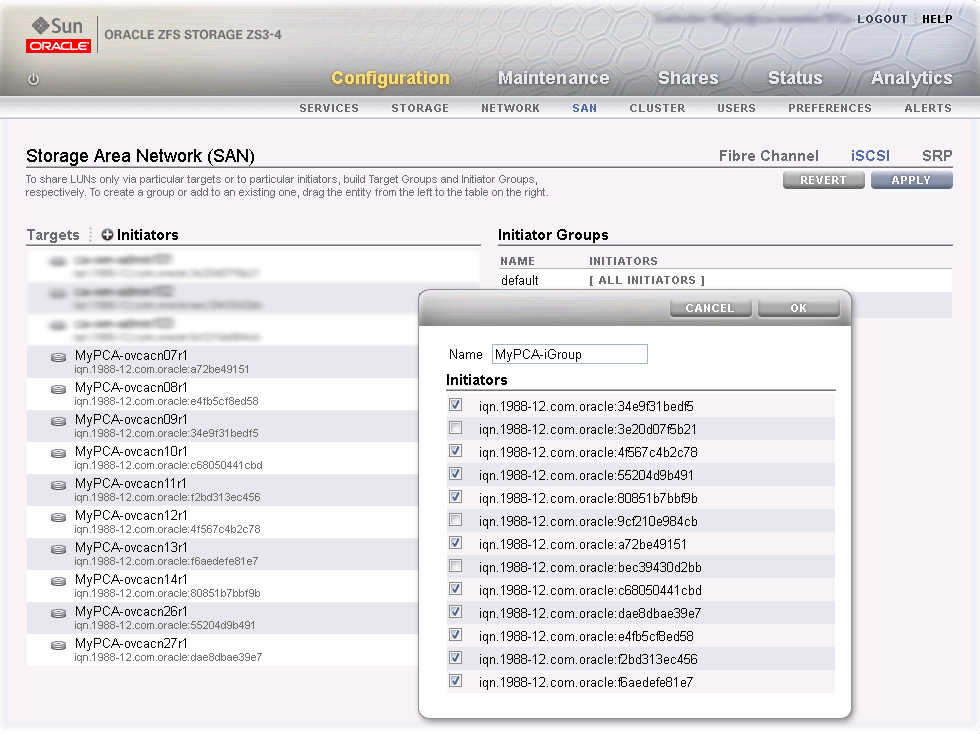Select the CLUSTER sub-tab

pos(657,108)
